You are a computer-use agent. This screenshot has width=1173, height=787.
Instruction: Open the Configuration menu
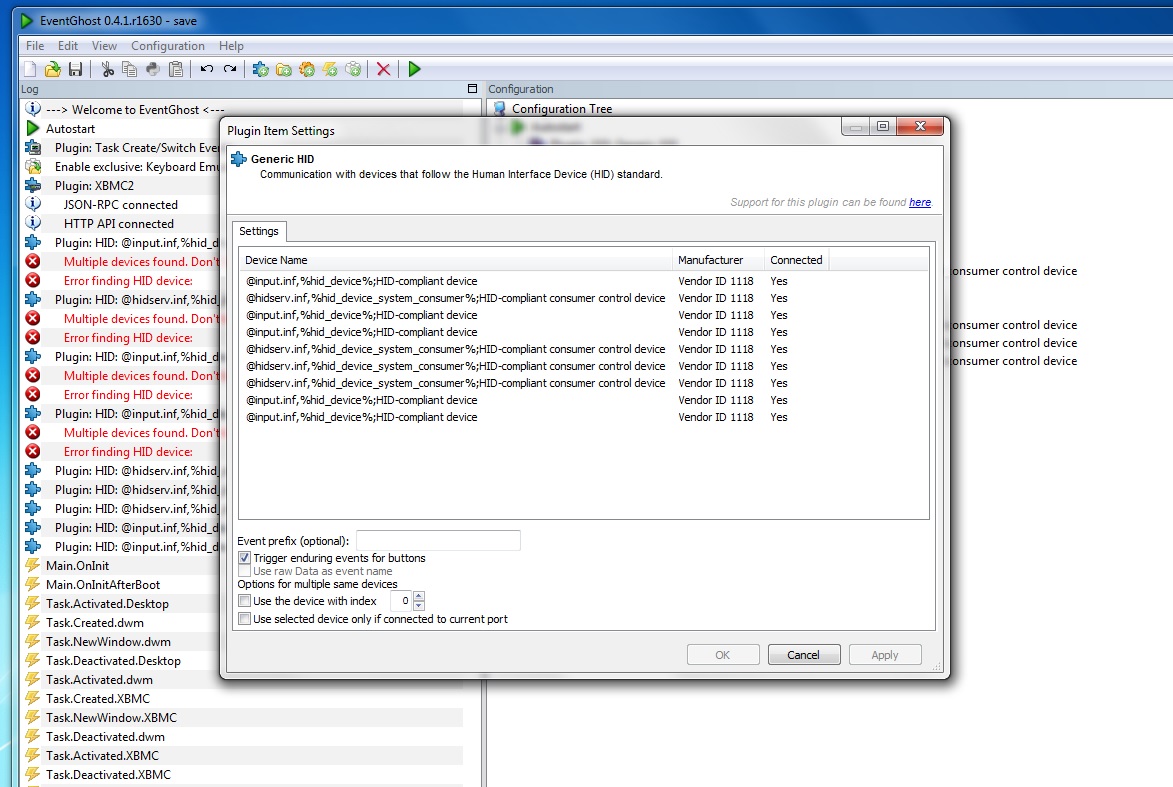168,46
